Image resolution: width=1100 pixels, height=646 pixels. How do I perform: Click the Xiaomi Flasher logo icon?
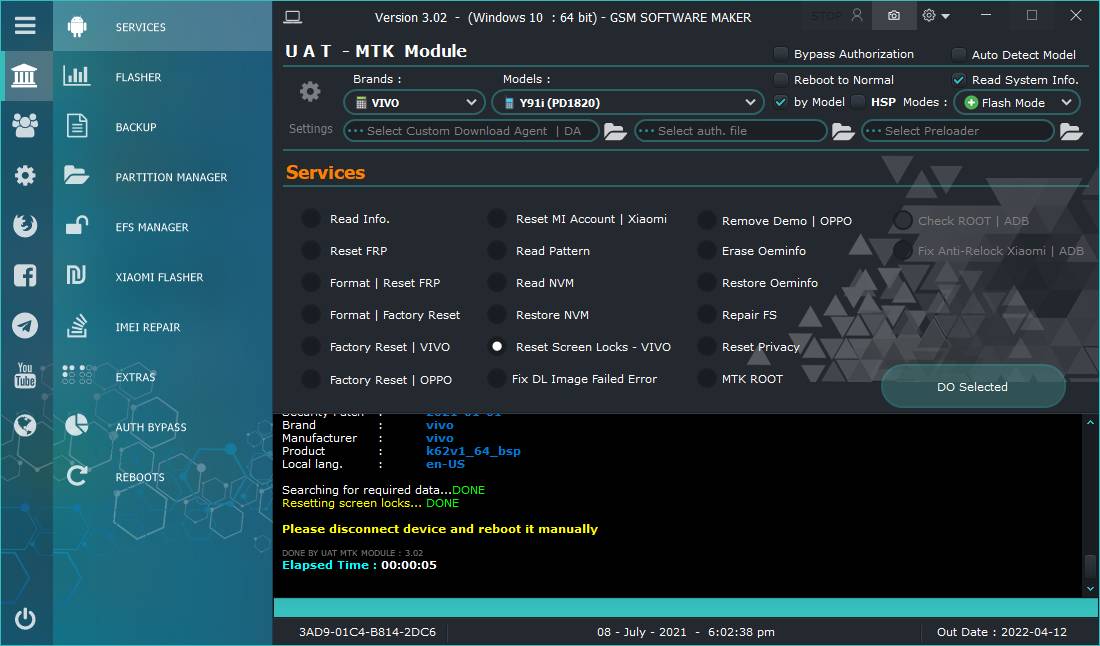[x=76, y=276]
